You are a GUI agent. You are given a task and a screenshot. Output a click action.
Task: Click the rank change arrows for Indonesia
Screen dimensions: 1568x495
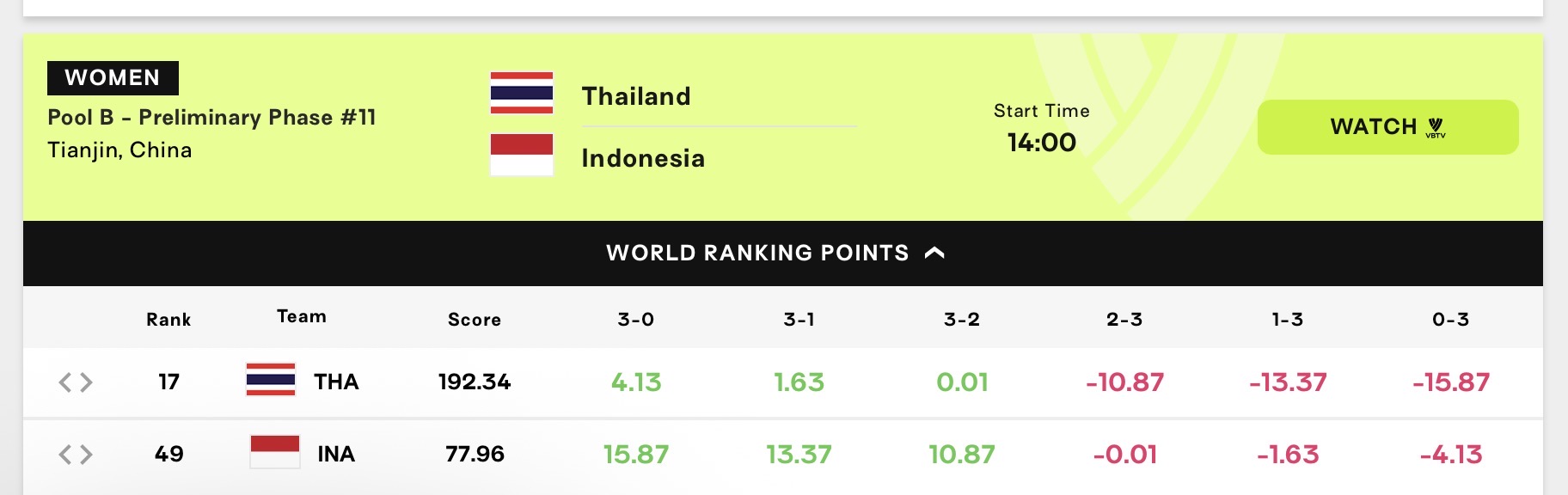76,455
